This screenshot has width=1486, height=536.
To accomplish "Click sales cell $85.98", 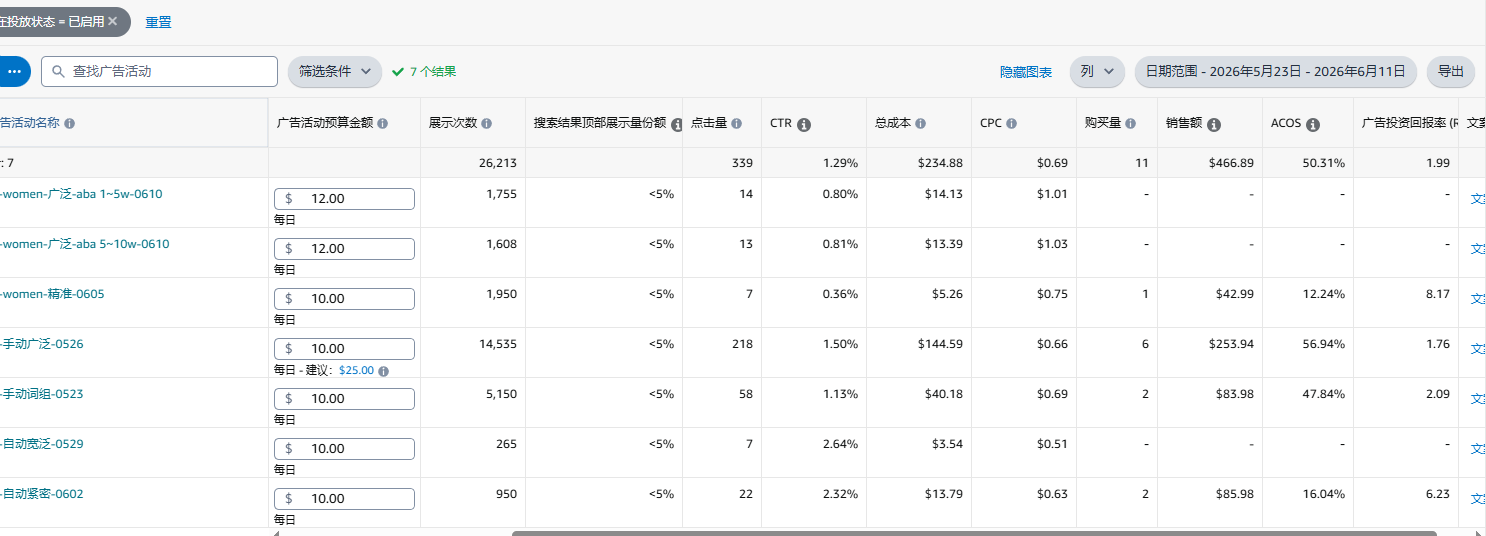I will pyautogui.click(x=1234, y=494).
